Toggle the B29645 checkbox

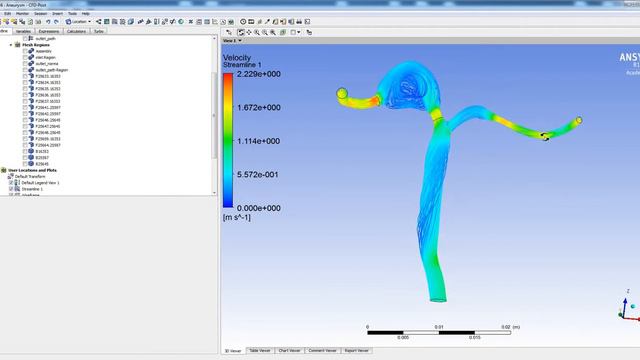25,164
